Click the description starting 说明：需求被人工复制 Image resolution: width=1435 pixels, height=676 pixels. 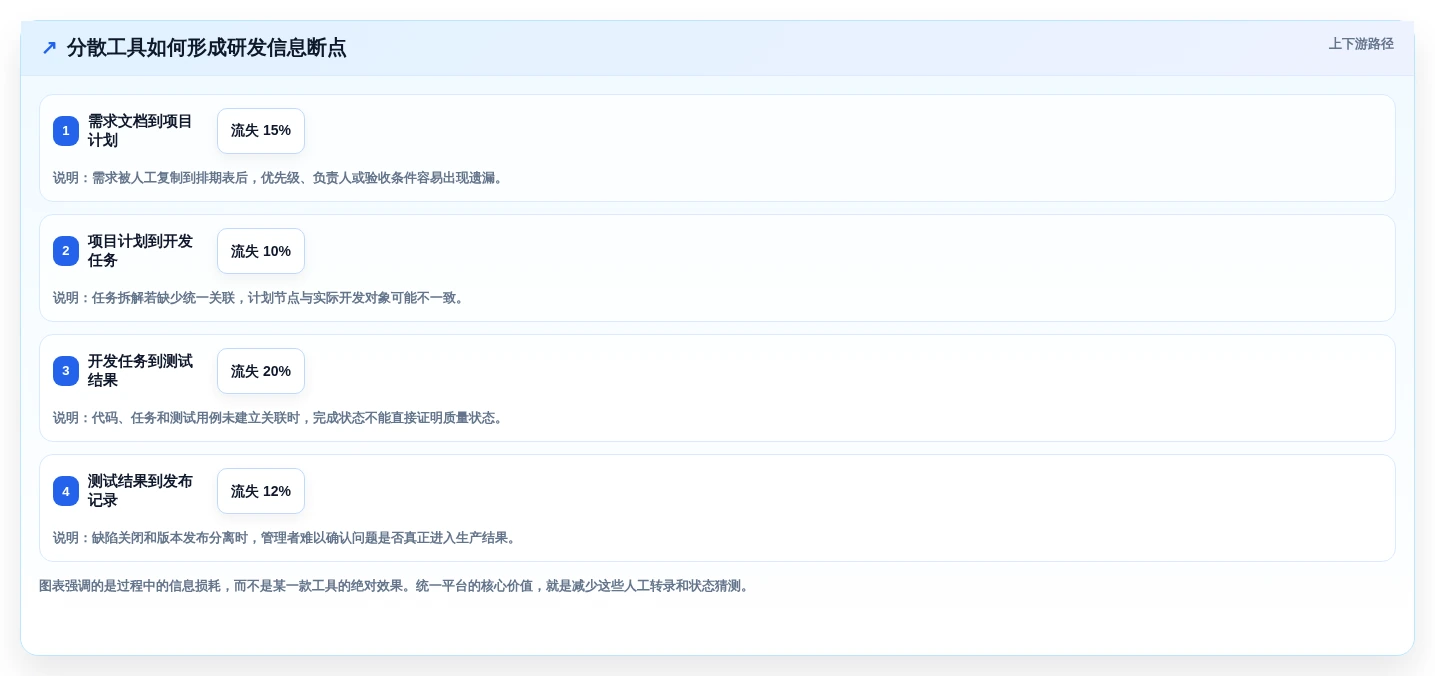[x=280, y=178]
